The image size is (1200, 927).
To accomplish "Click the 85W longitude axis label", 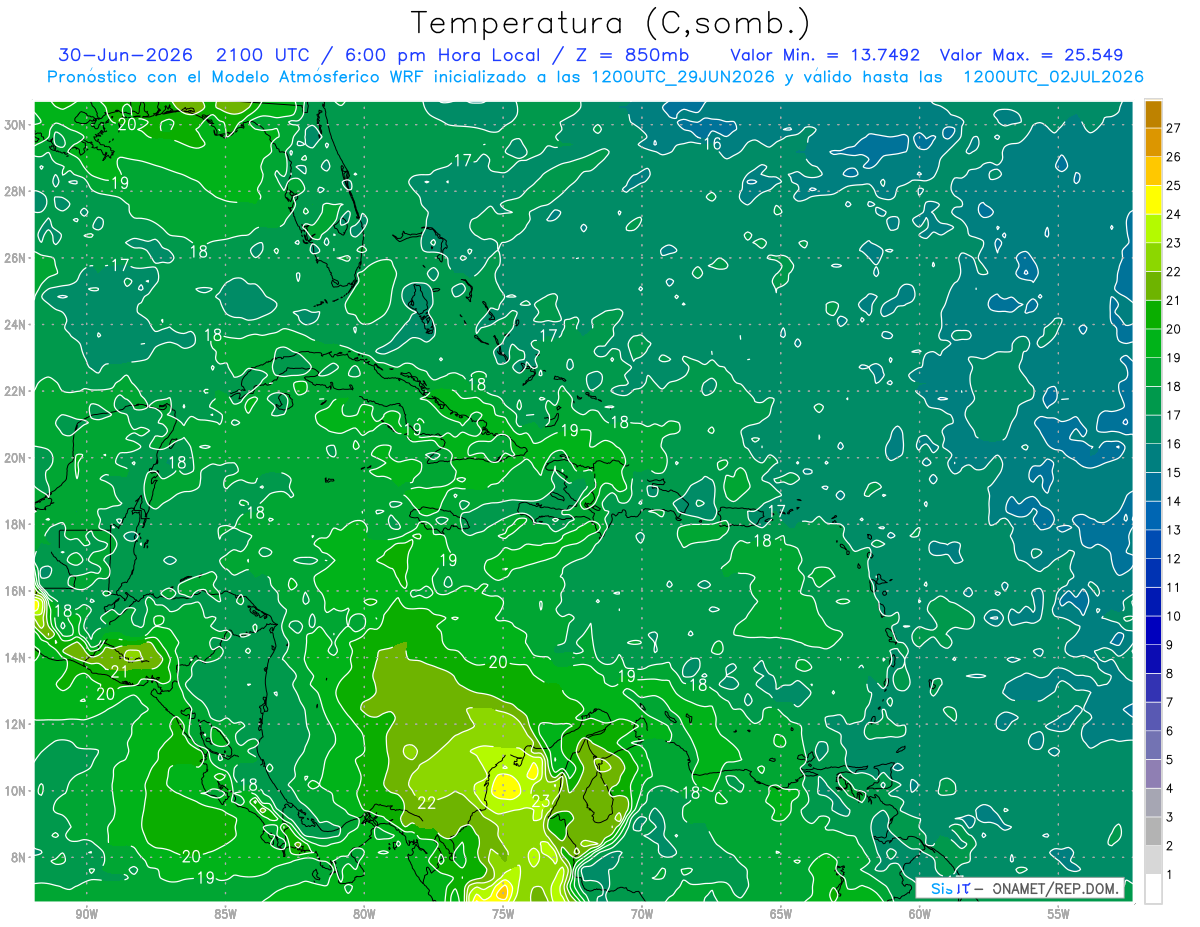I will 225,914.
